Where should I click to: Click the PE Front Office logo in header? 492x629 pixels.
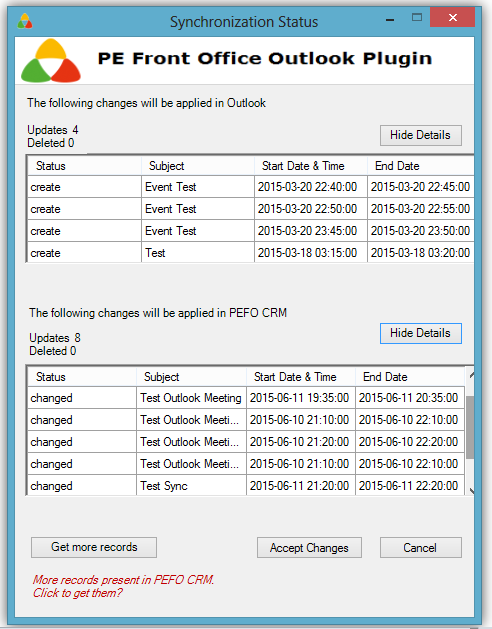(x=51, y=61)
